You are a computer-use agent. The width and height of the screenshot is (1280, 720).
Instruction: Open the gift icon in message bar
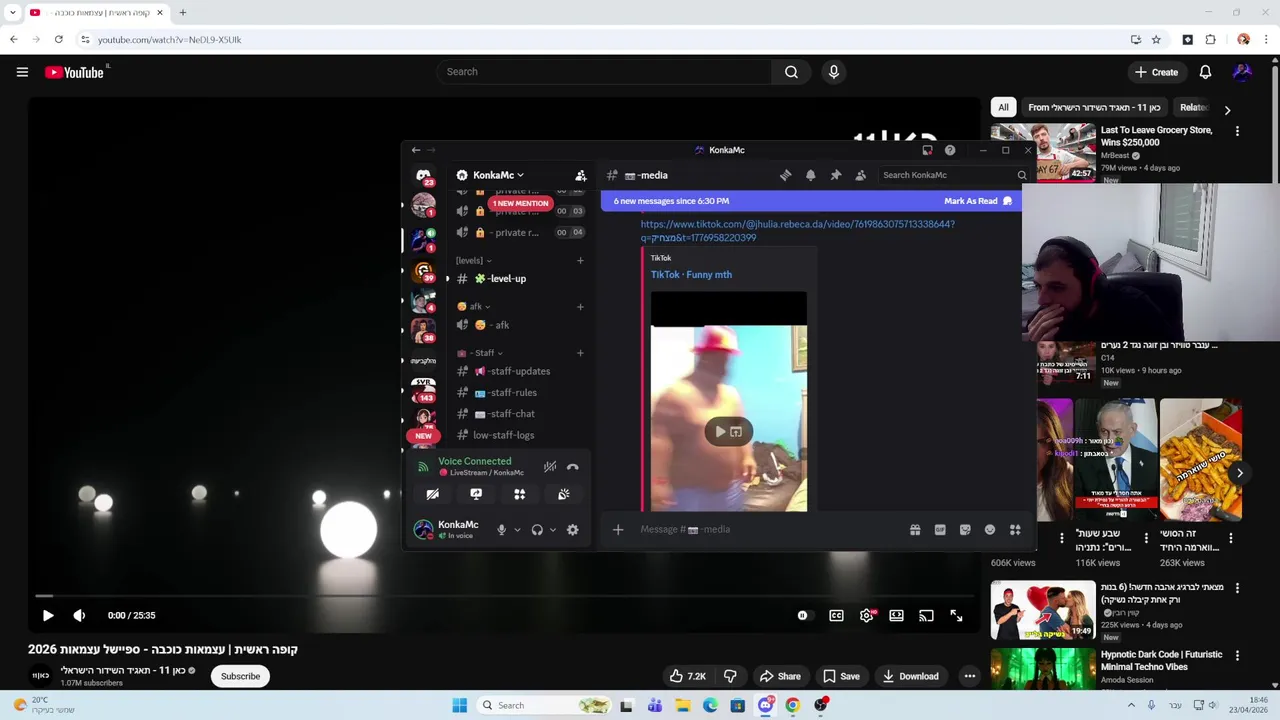[915, 530]
